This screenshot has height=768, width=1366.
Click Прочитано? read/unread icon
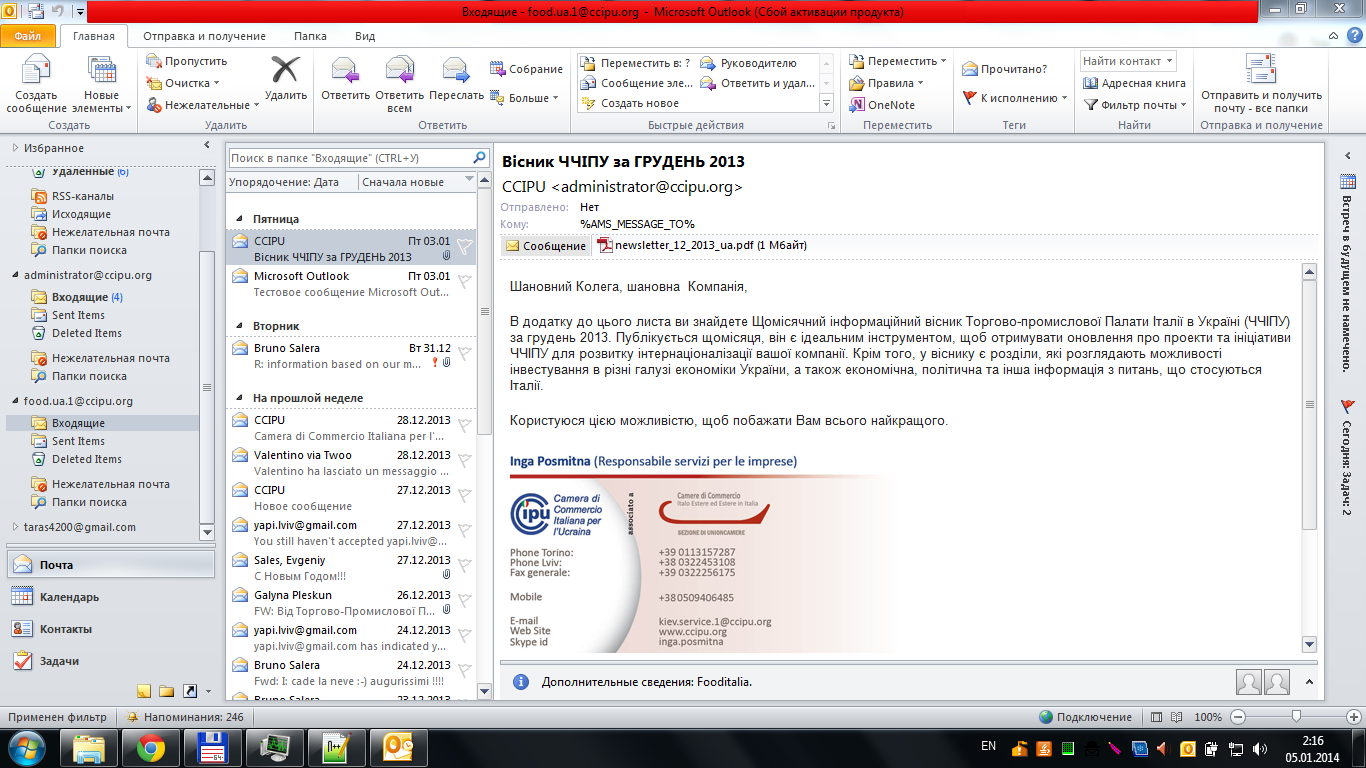coord(1005,69)
